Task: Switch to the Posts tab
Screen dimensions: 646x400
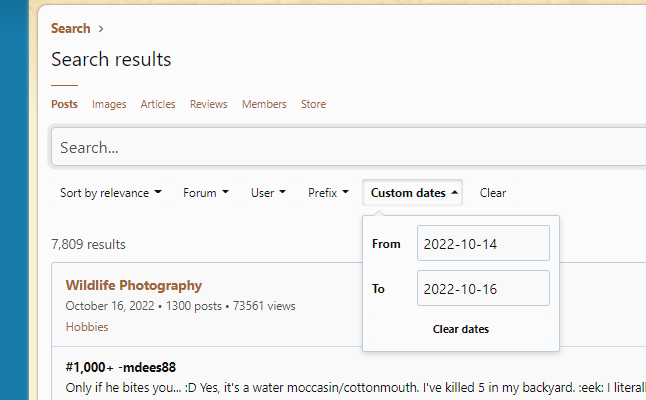Action: pos(64,104)
